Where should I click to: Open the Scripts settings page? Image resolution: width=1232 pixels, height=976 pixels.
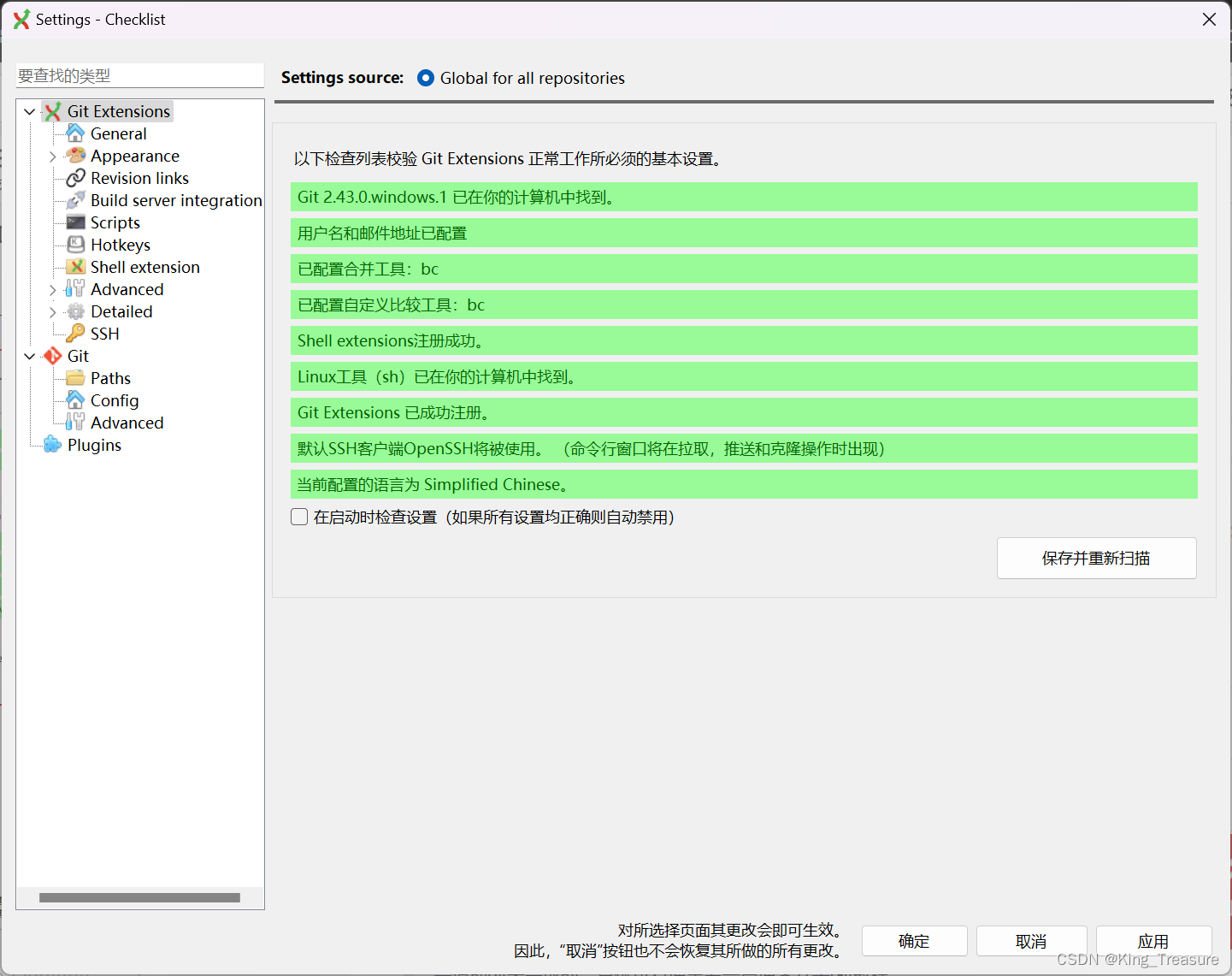pyautogui.click(x=115, y=222)
